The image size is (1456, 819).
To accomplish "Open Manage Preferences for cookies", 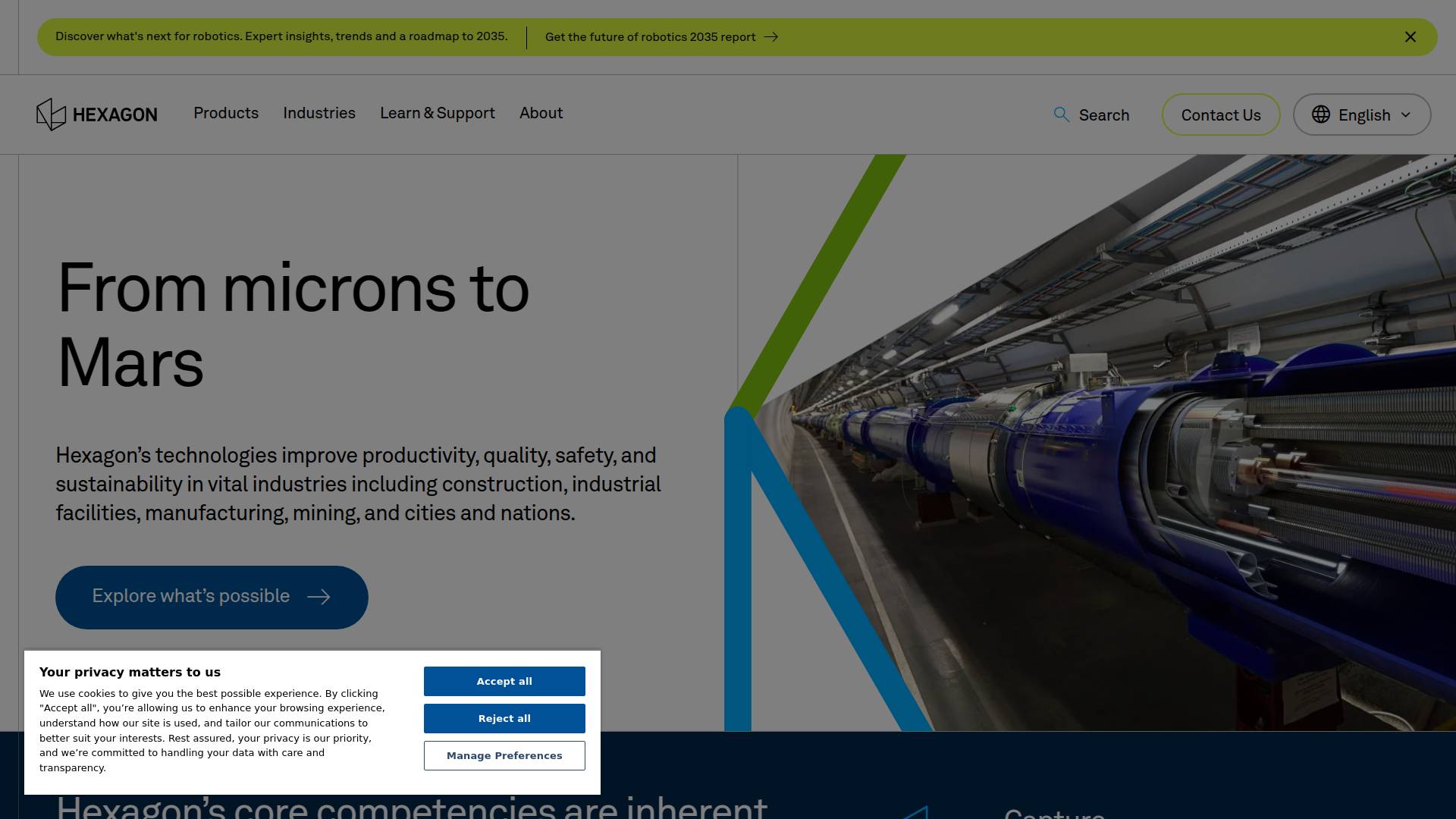I will point(504,755).
